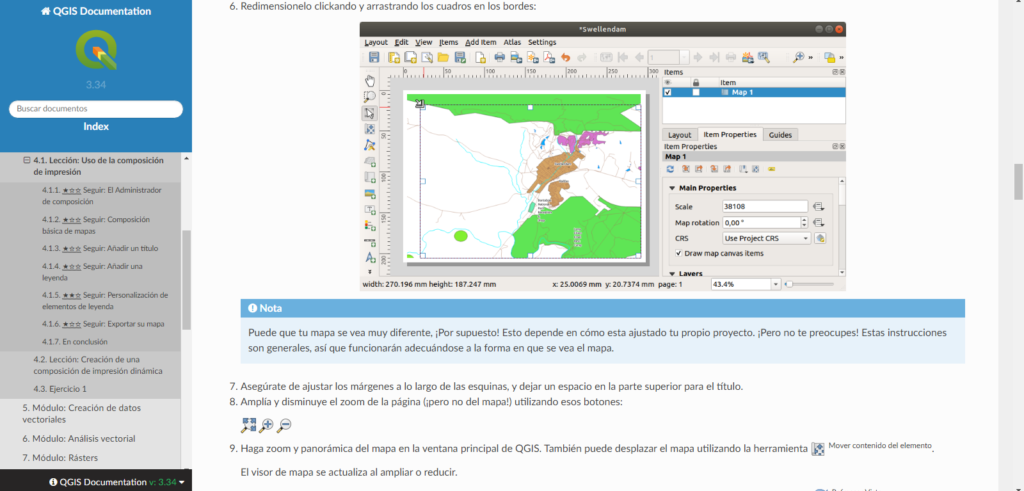Click the Move item content icon in step 9
Screen dimensions: 1024x491
(x=818, y=450)
